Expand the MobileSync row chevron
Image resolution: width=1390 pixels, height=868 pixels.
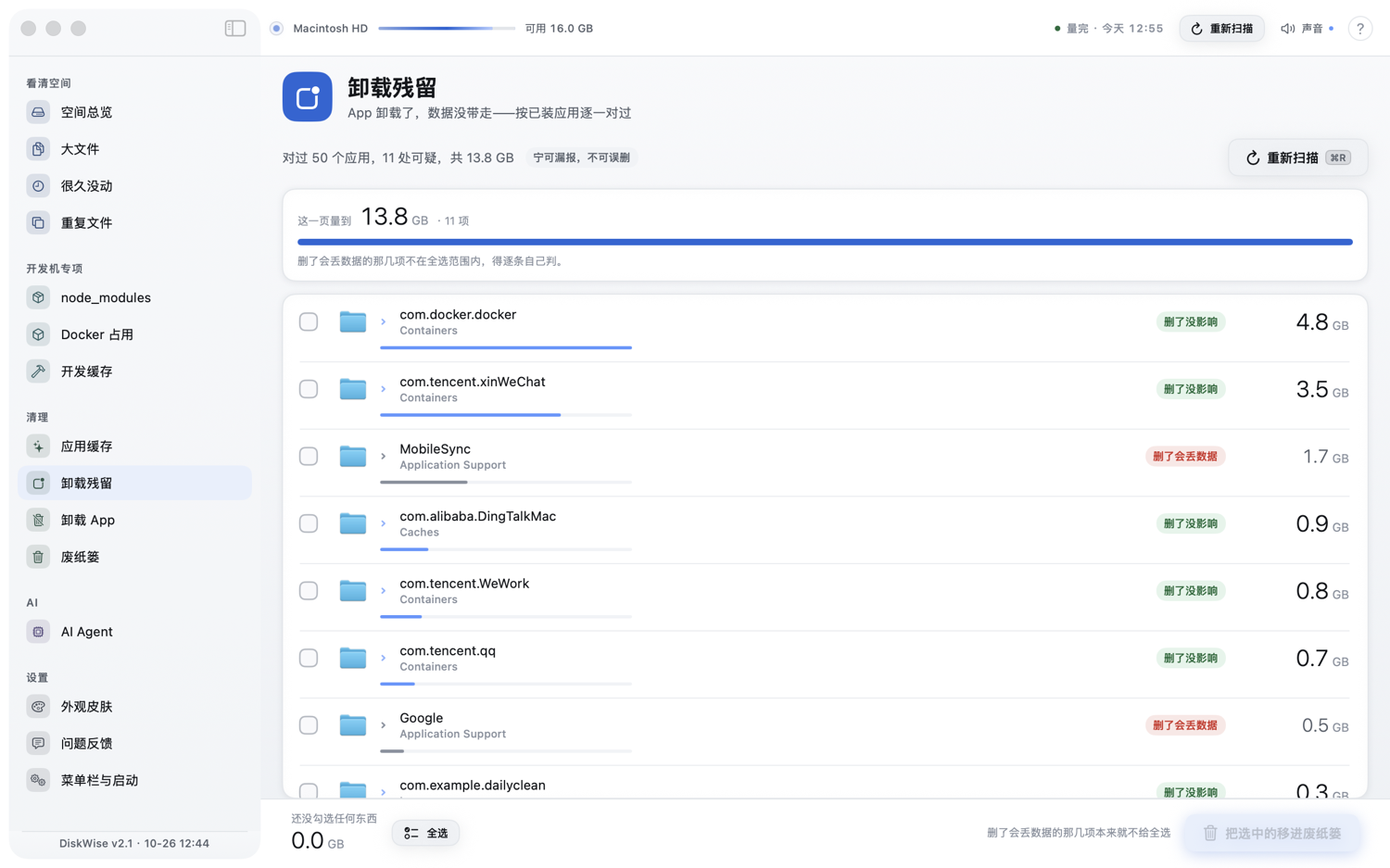[383, 456]
